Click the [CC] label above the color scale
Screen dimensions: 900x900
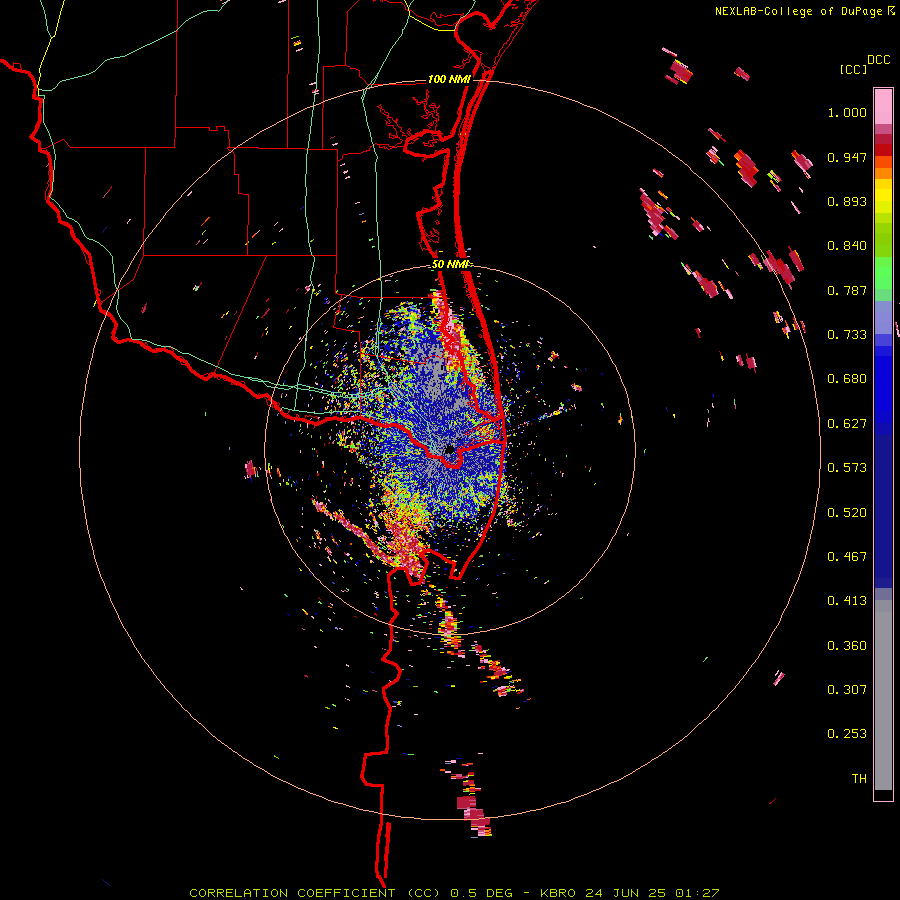click(854, 69)
